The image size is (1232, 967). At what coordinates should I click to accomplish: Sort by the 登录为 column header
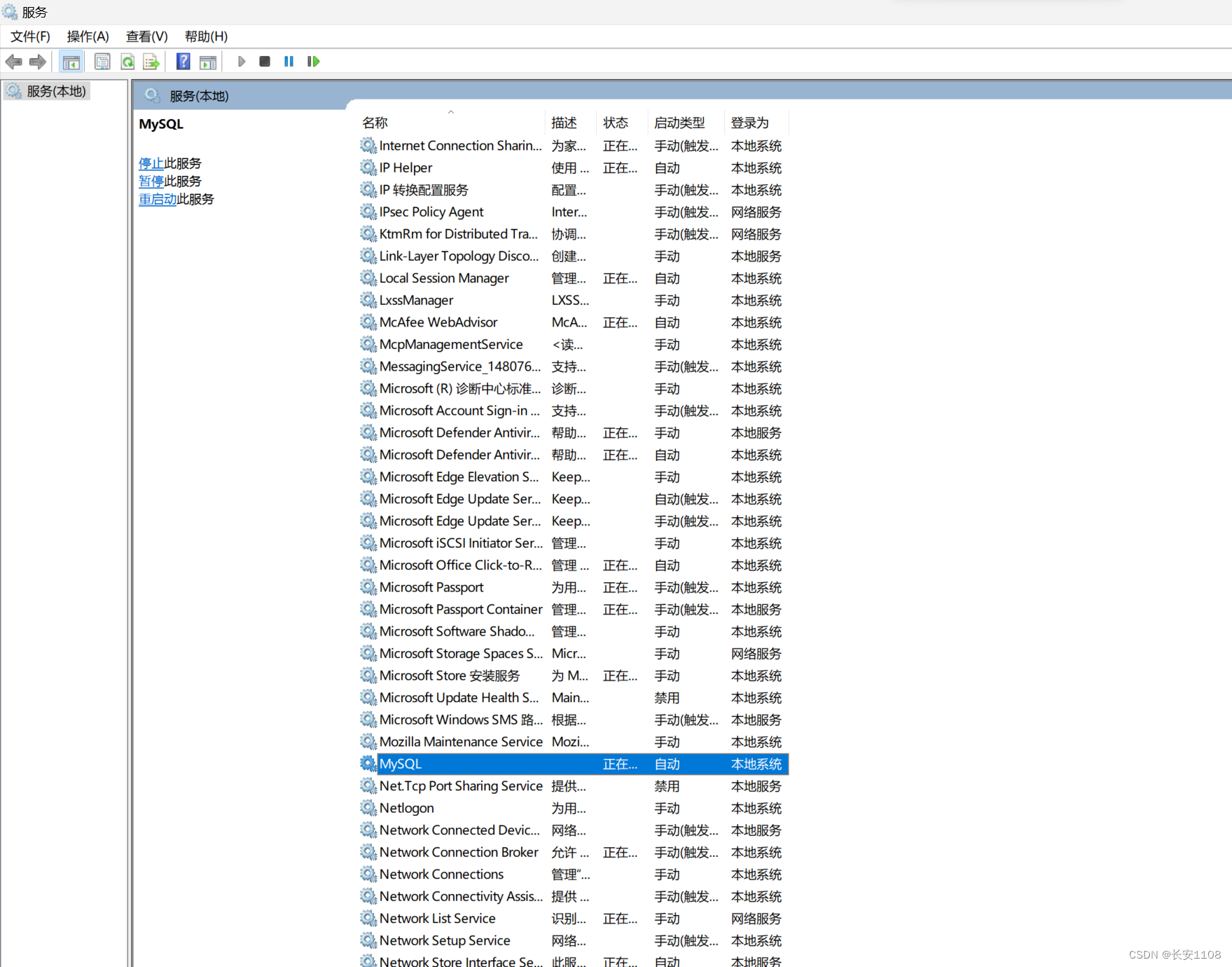point(756,123)
